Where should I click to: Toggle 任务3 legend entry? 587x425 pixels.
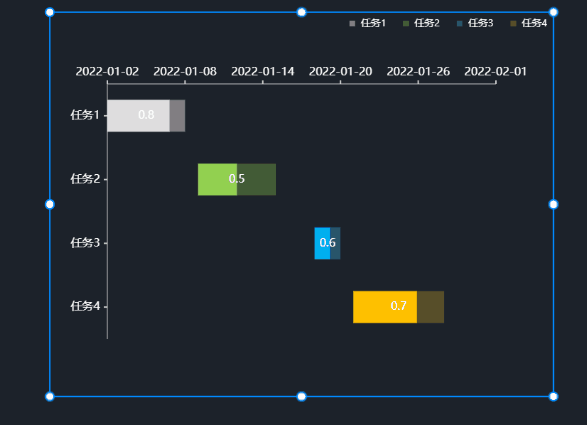pyautogui.click(x=475, y=23)
